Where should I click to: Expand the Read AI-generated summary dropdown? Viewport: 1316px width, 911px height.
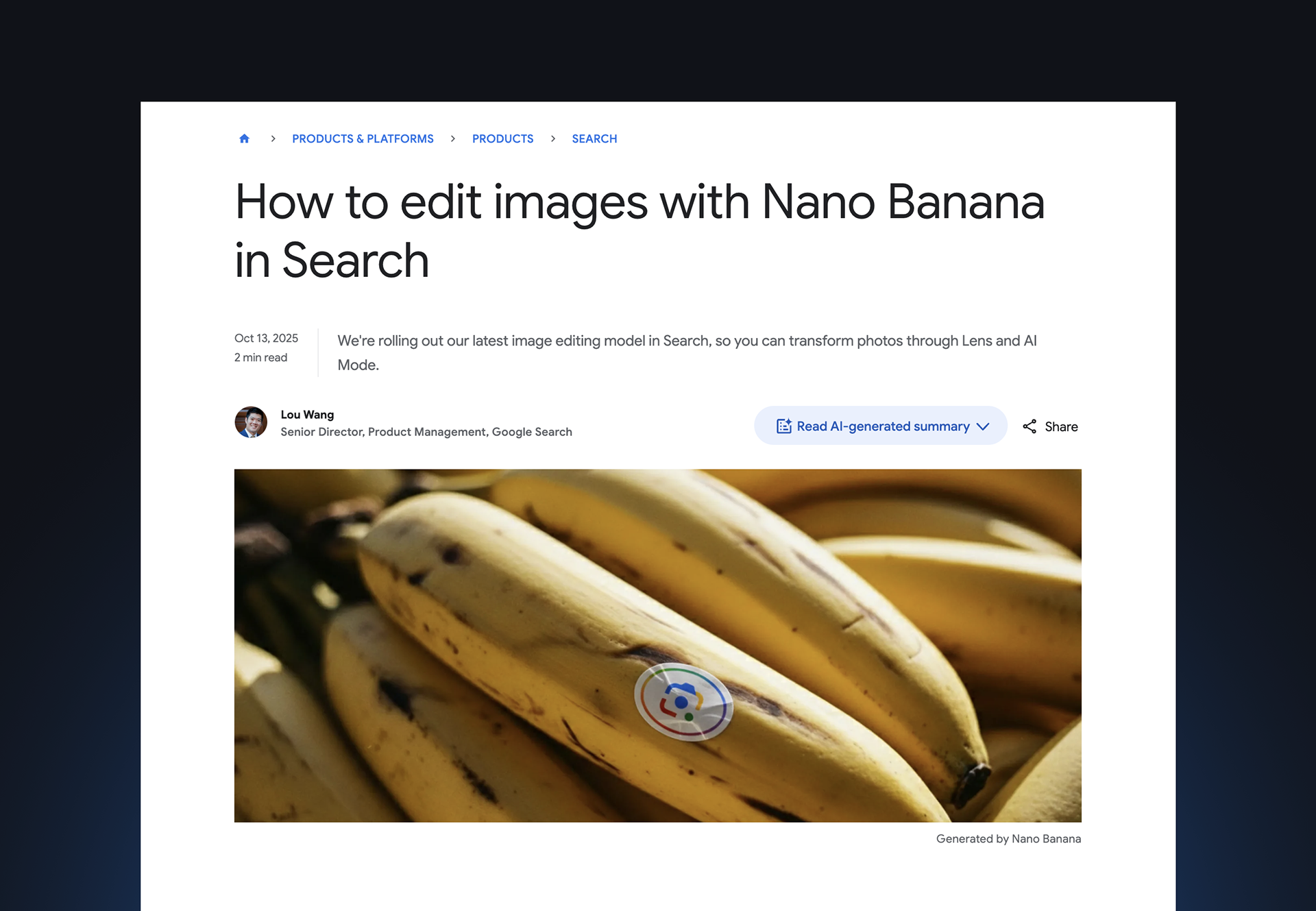880,426
